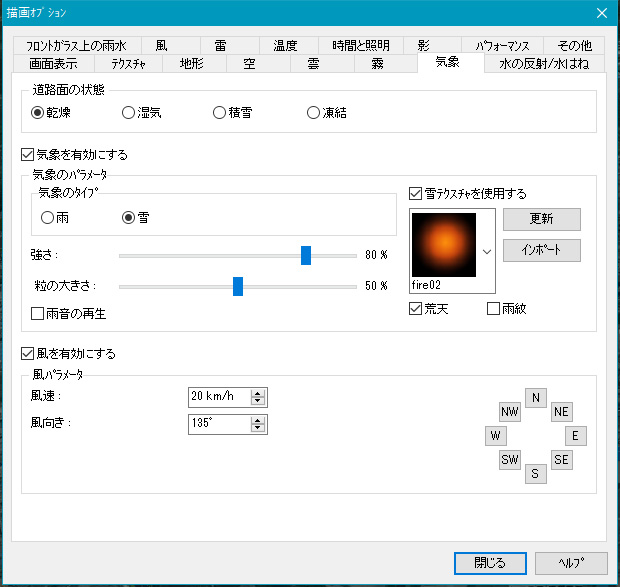The image size is (620, 587).
Task: Click the 粒の大きさ slider handle
Action: (238, 286)
